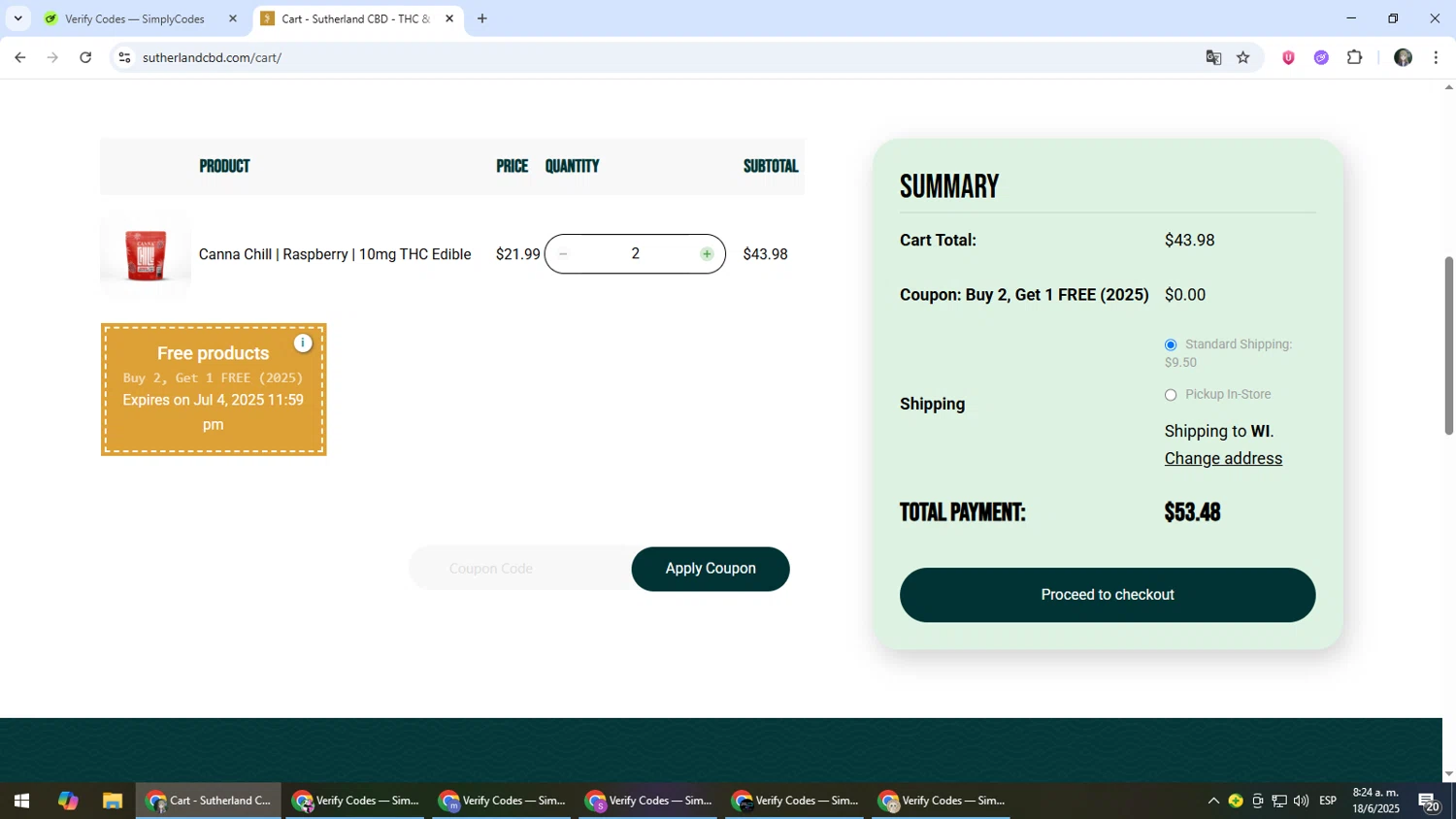Open the red shield extension icon

(x=1289, y=57)
